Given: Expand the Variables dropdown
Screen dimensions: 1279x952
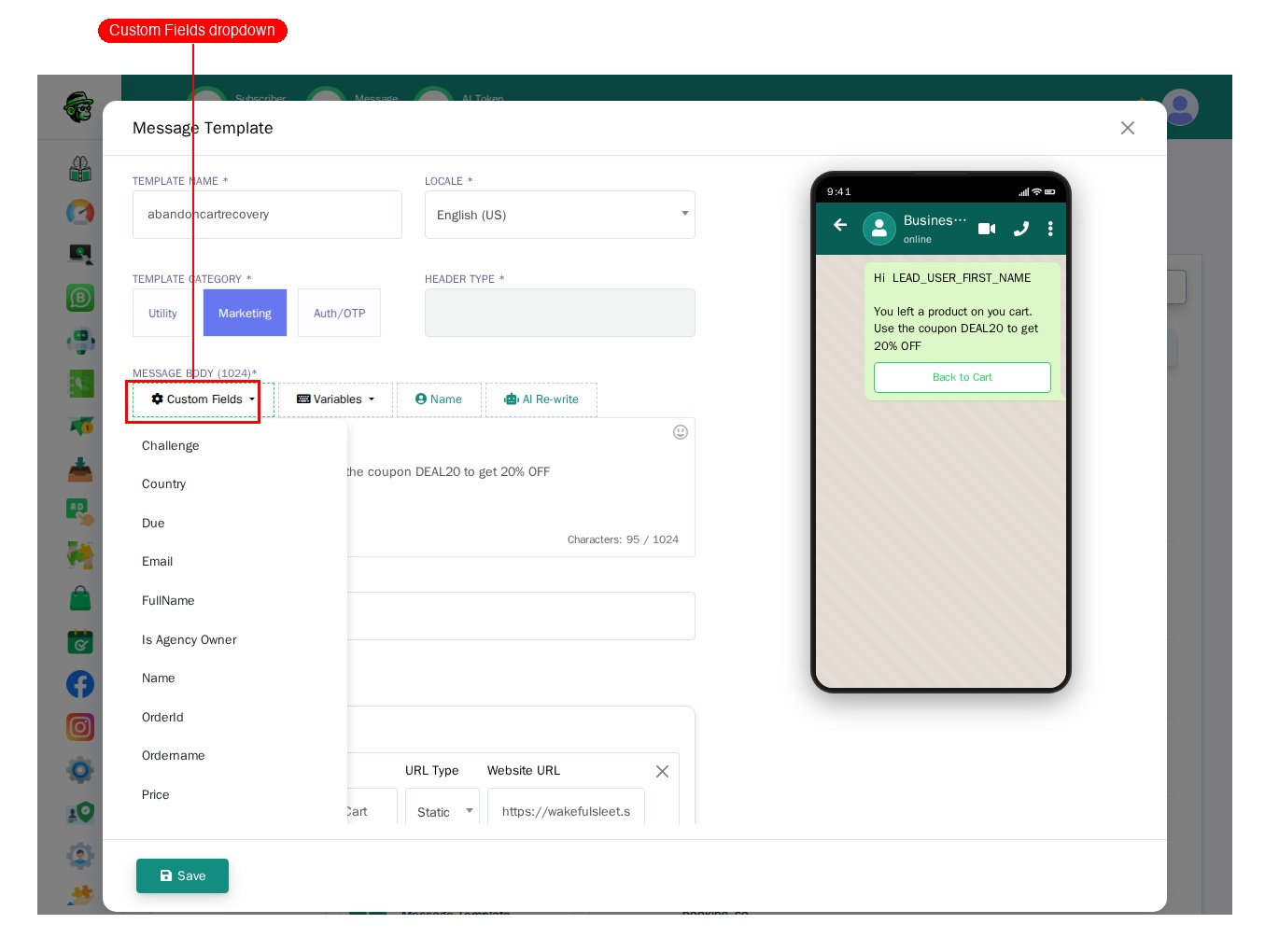Looking at the screenshot, I should coord(335,399).
